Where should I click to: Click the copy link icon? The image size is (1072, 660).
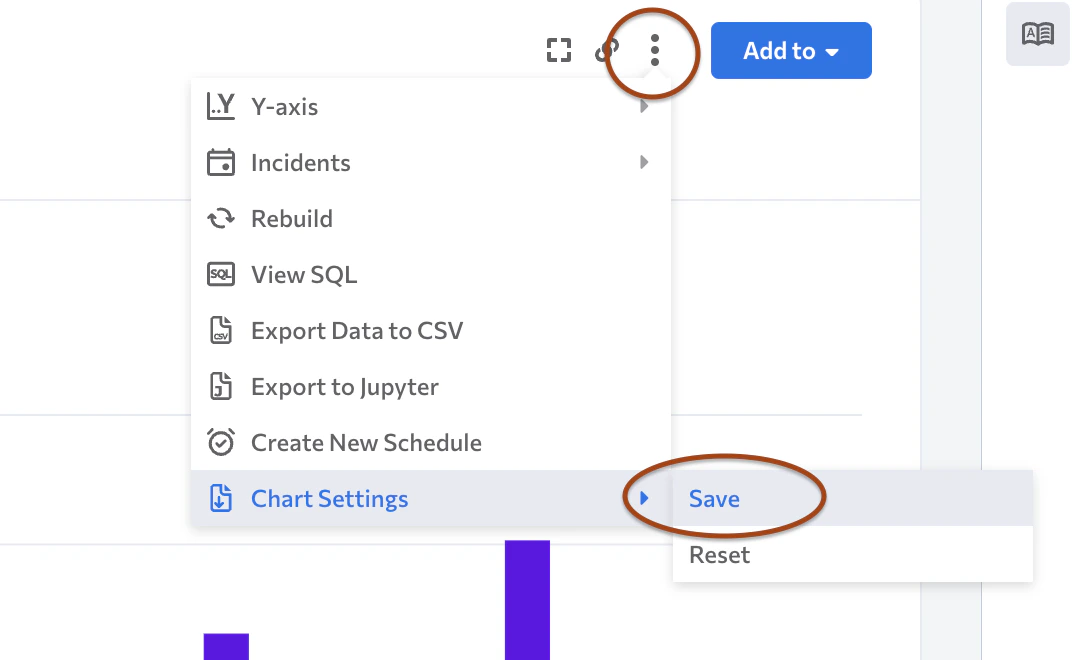click(x=606, y=51)
